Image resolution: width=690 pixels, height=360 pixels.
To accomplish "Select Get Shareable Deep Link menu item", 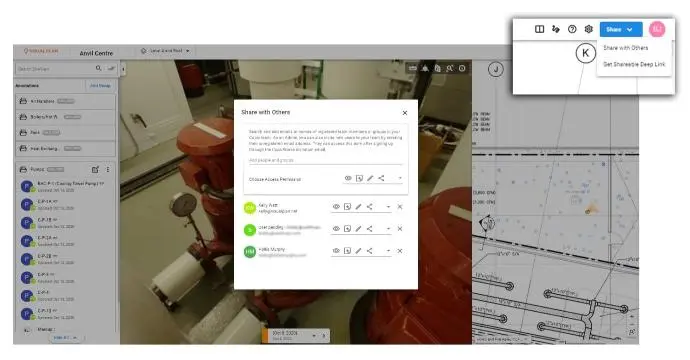I will 634,64.
